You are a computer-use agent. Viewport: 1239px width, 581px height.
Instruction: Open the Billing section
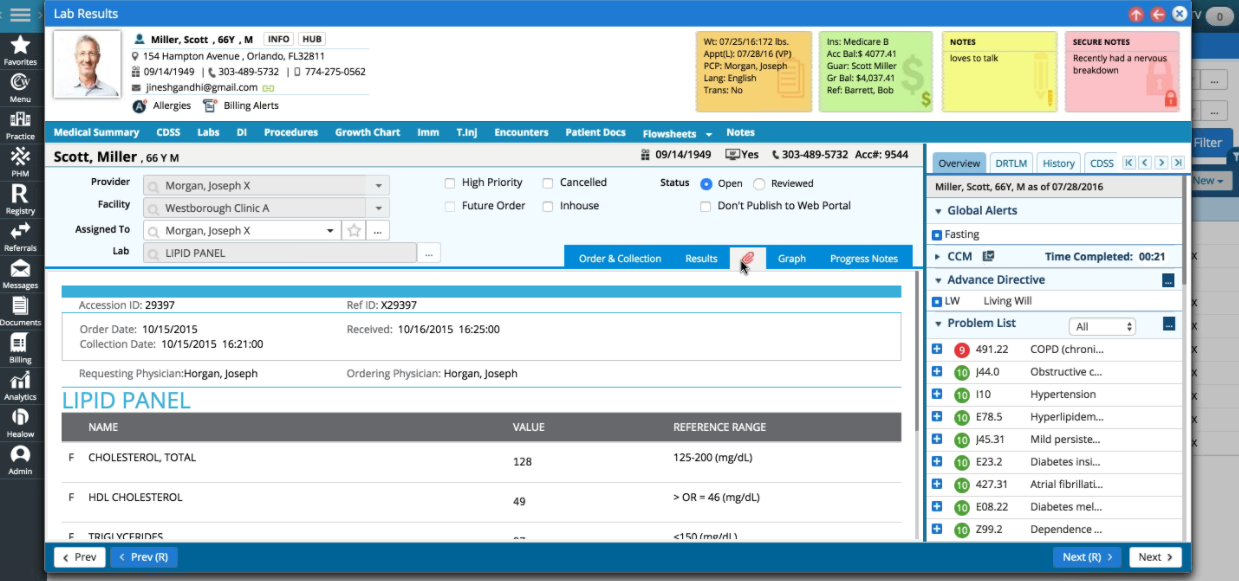(21, 339)
